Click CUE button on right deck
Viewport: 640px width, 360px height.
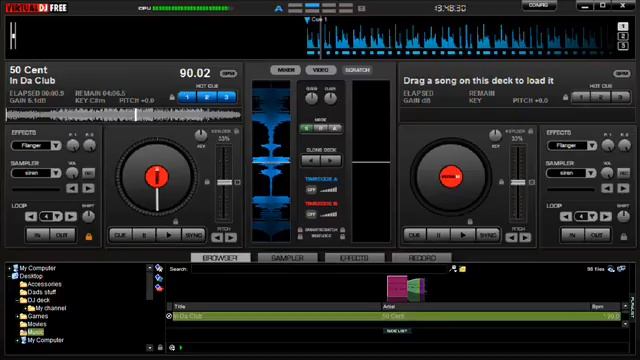414,235
